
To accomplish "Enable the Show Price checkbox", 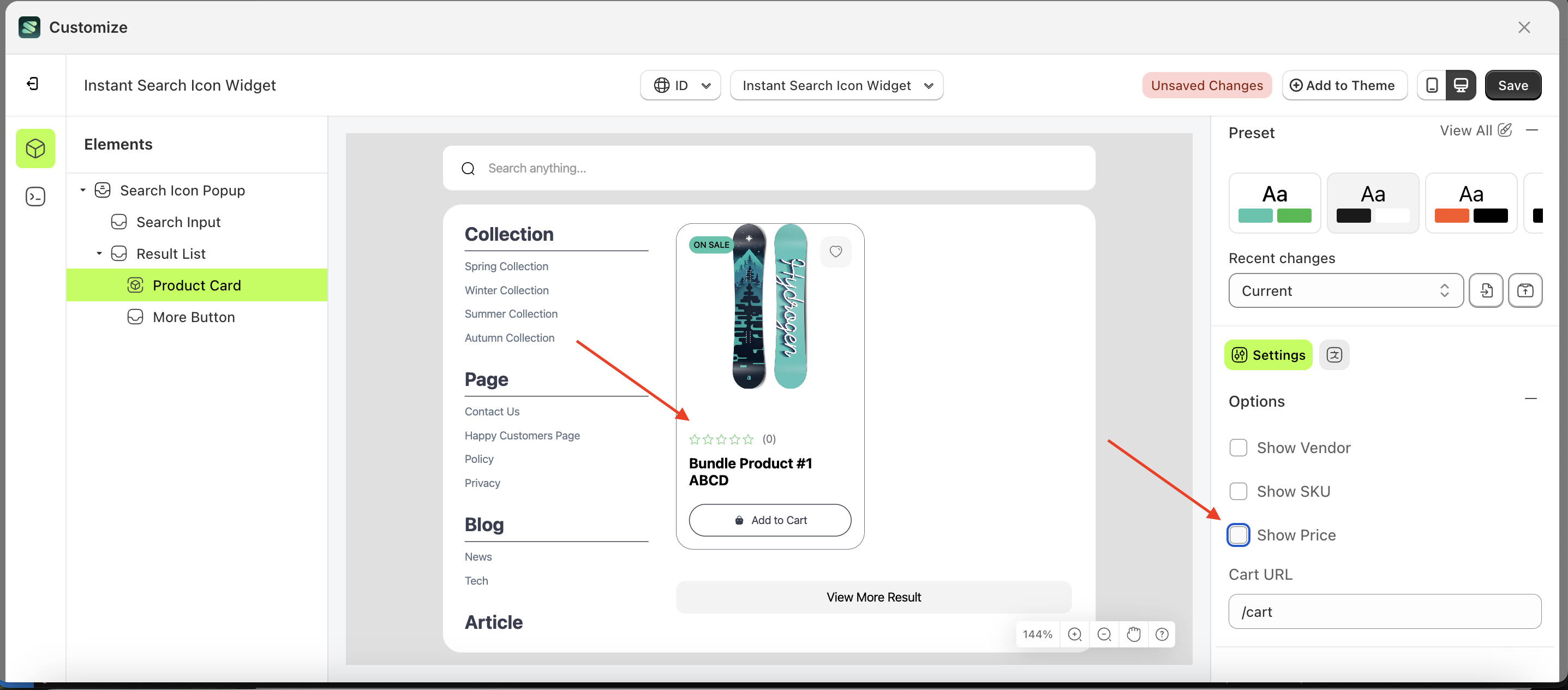I will [1238, 535].
